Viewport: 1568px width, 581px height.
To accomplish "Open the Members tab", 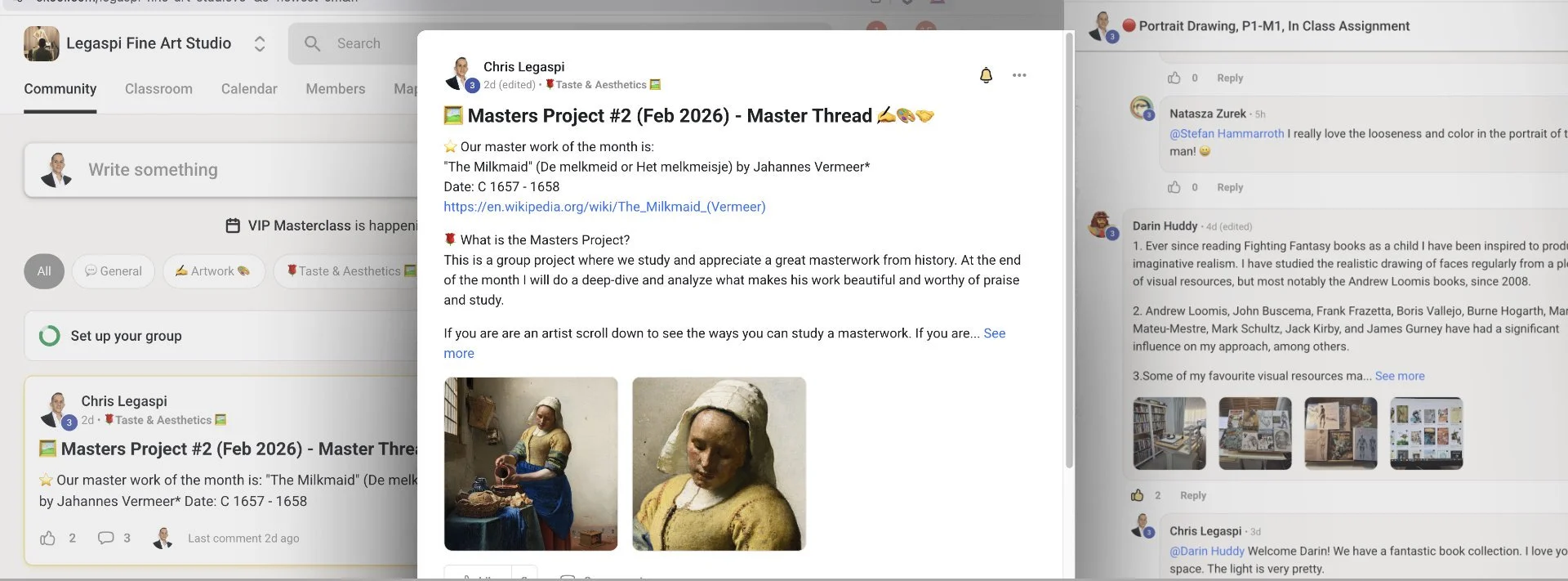I will pyautogui.click(x=336, y=89).
